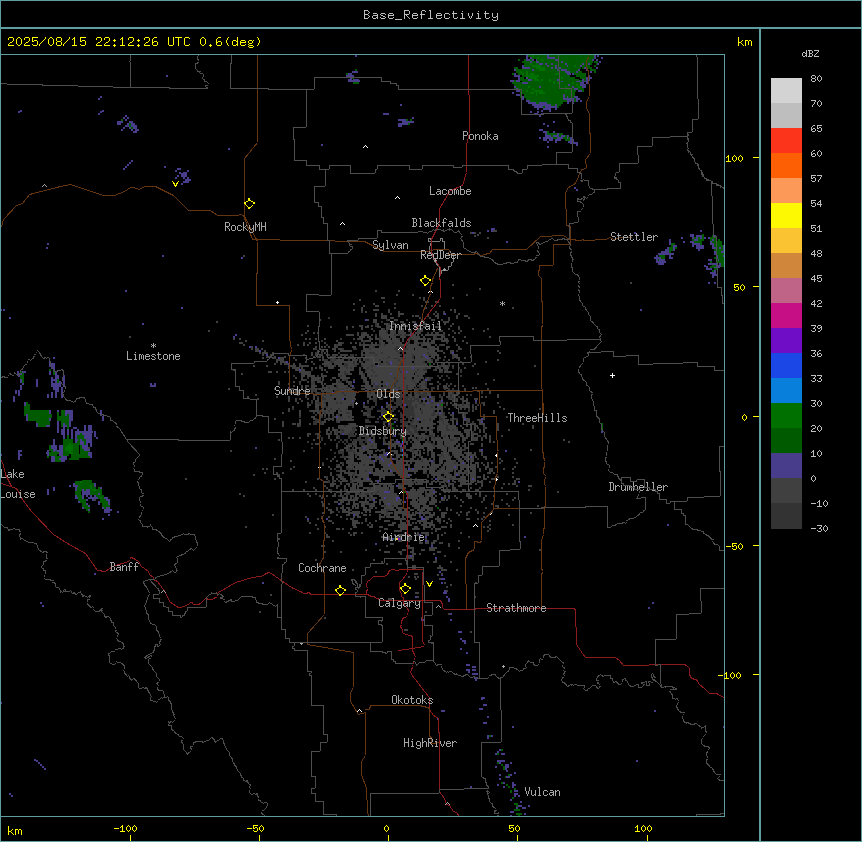Viewport: 862px width, 842px height.
Task: Select the Innisfail city label
Action: (415, 326)
